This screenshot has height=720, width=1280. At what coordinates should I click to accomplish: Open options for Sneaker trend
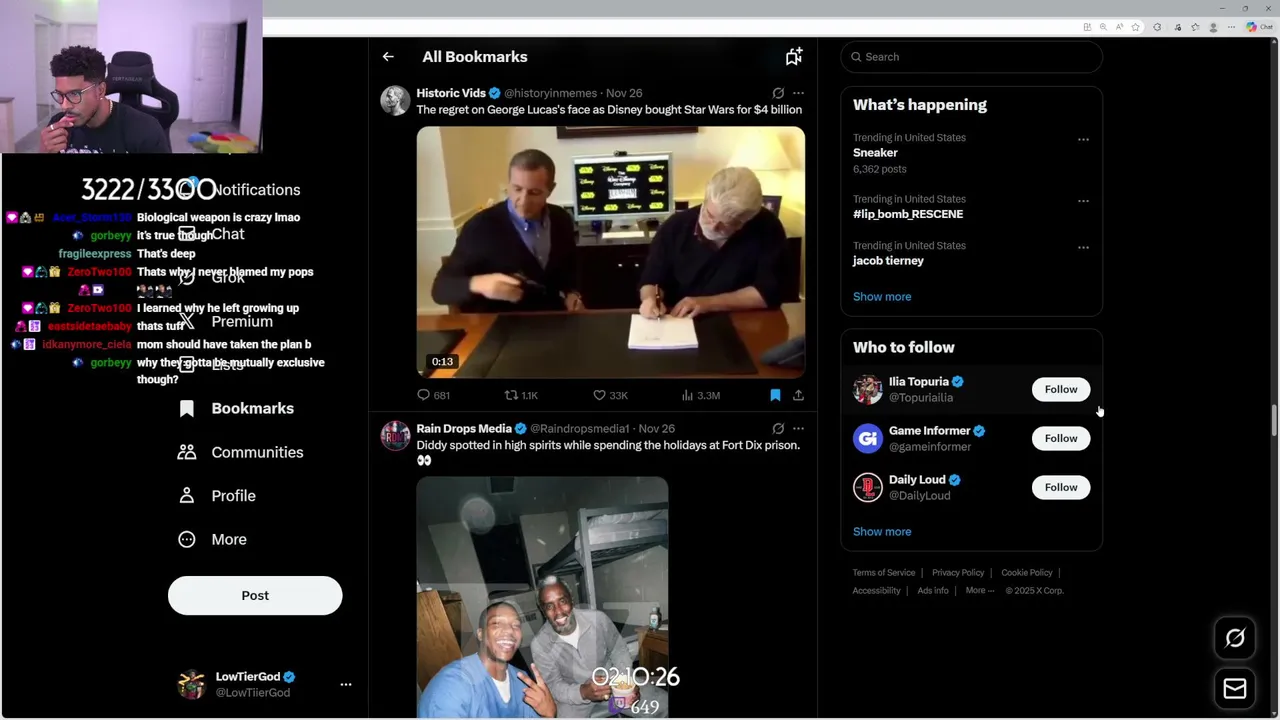pyautogui.click(x=1083, y=139)
